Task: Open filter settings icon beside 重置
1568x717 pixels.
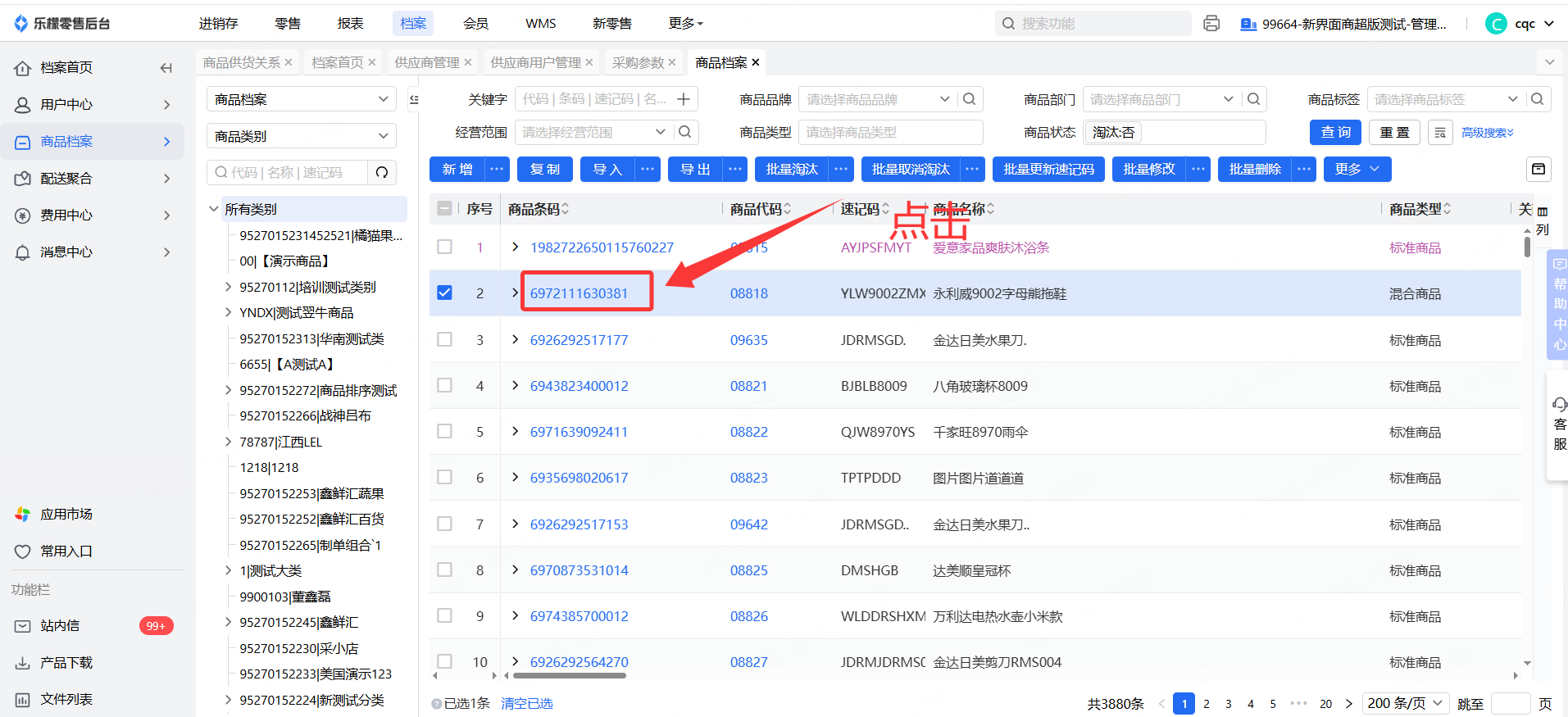Action: pyautogui.click(x=1440, y=132)
